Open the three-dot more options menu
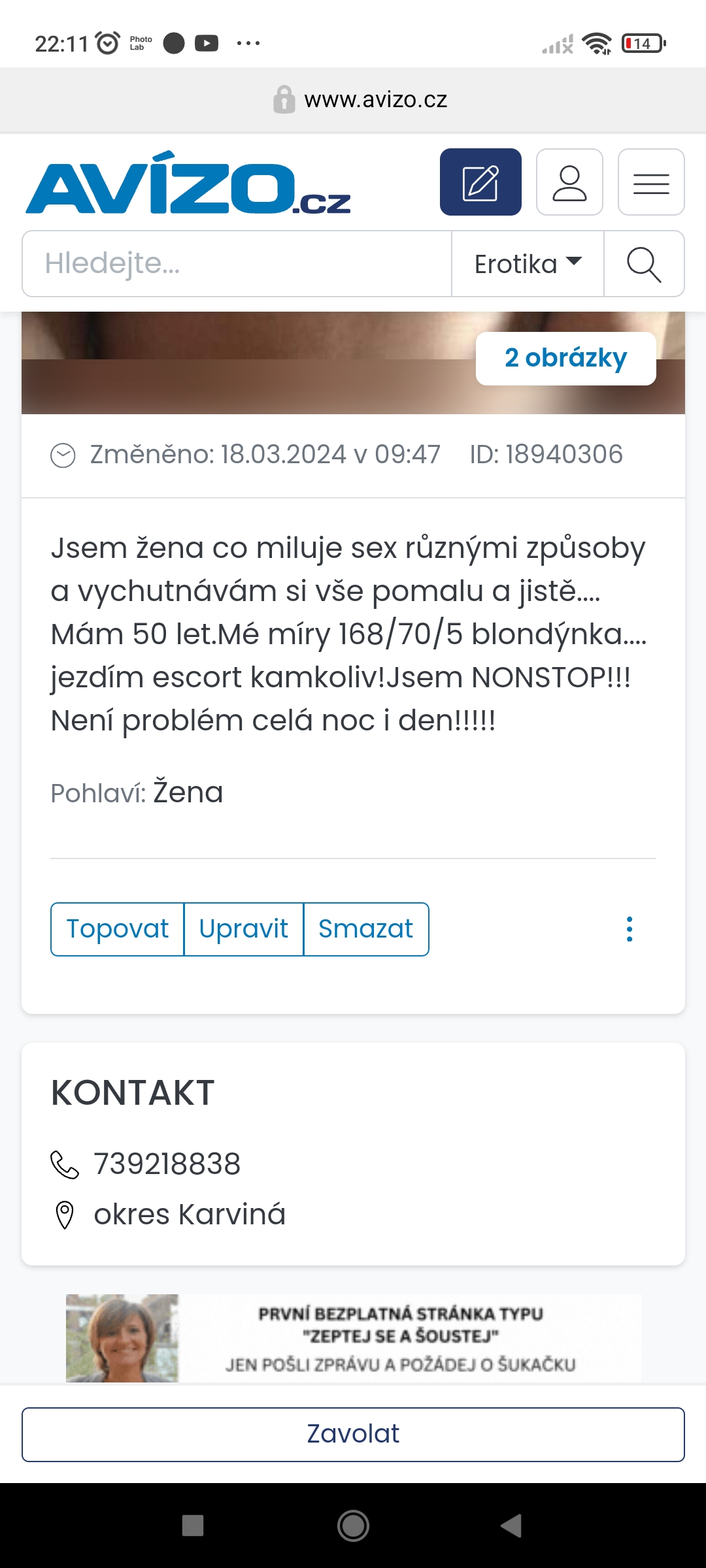 [630, 929]
